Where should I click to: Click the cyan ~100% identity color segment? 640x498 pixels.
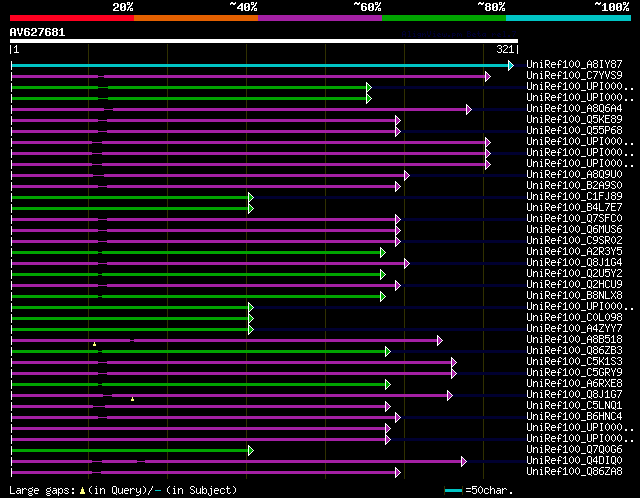pyautogui.click(x=569, y=18)
